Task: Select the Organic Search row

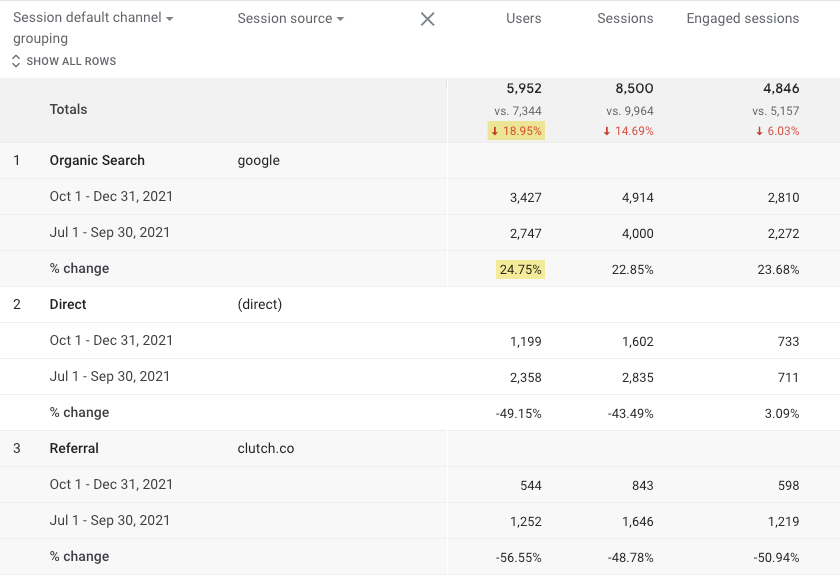Action: tap(97, 160)
